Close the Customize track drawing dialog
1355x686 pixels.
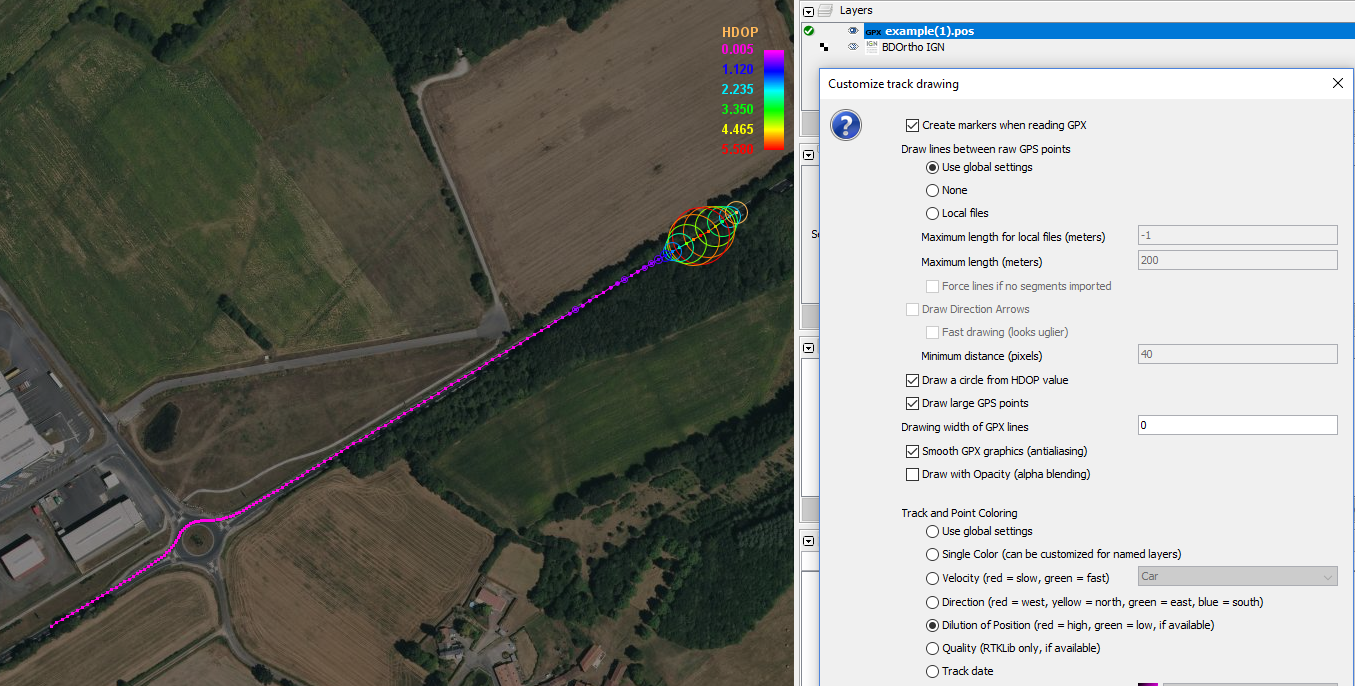[1338, 84]
